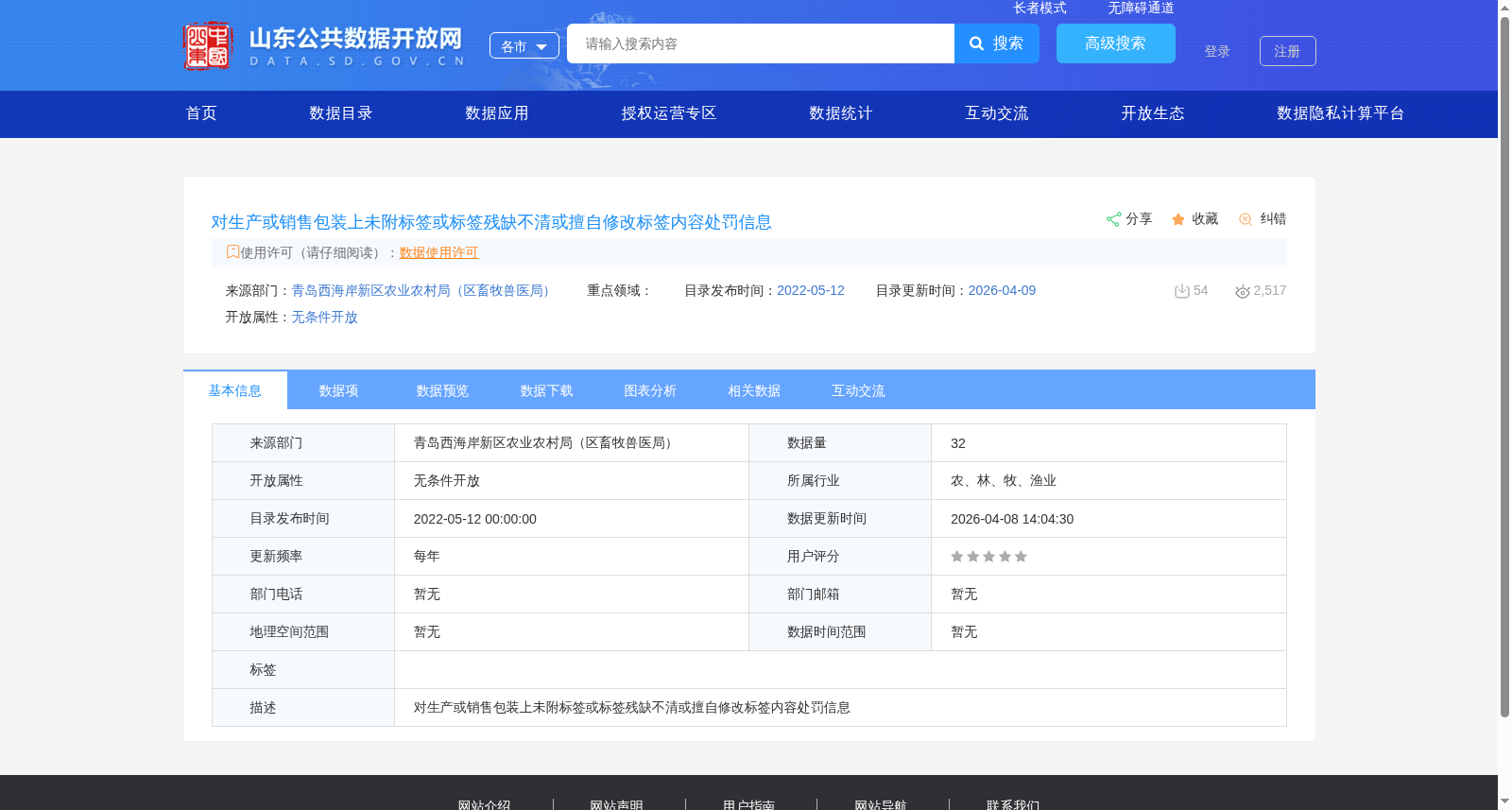The height and width of the screenshot is (810, 1512).
Task: Click the error-report icon beside 纠错
Action: (x=1246, y=219)
